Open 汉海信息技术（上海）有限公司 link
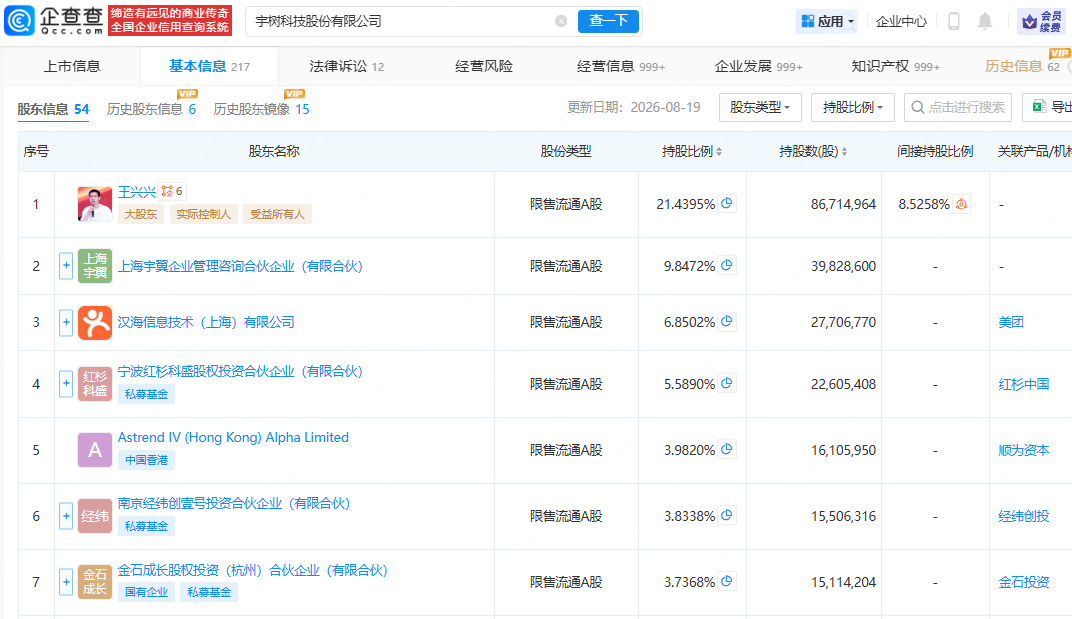 tap(206, 322)
